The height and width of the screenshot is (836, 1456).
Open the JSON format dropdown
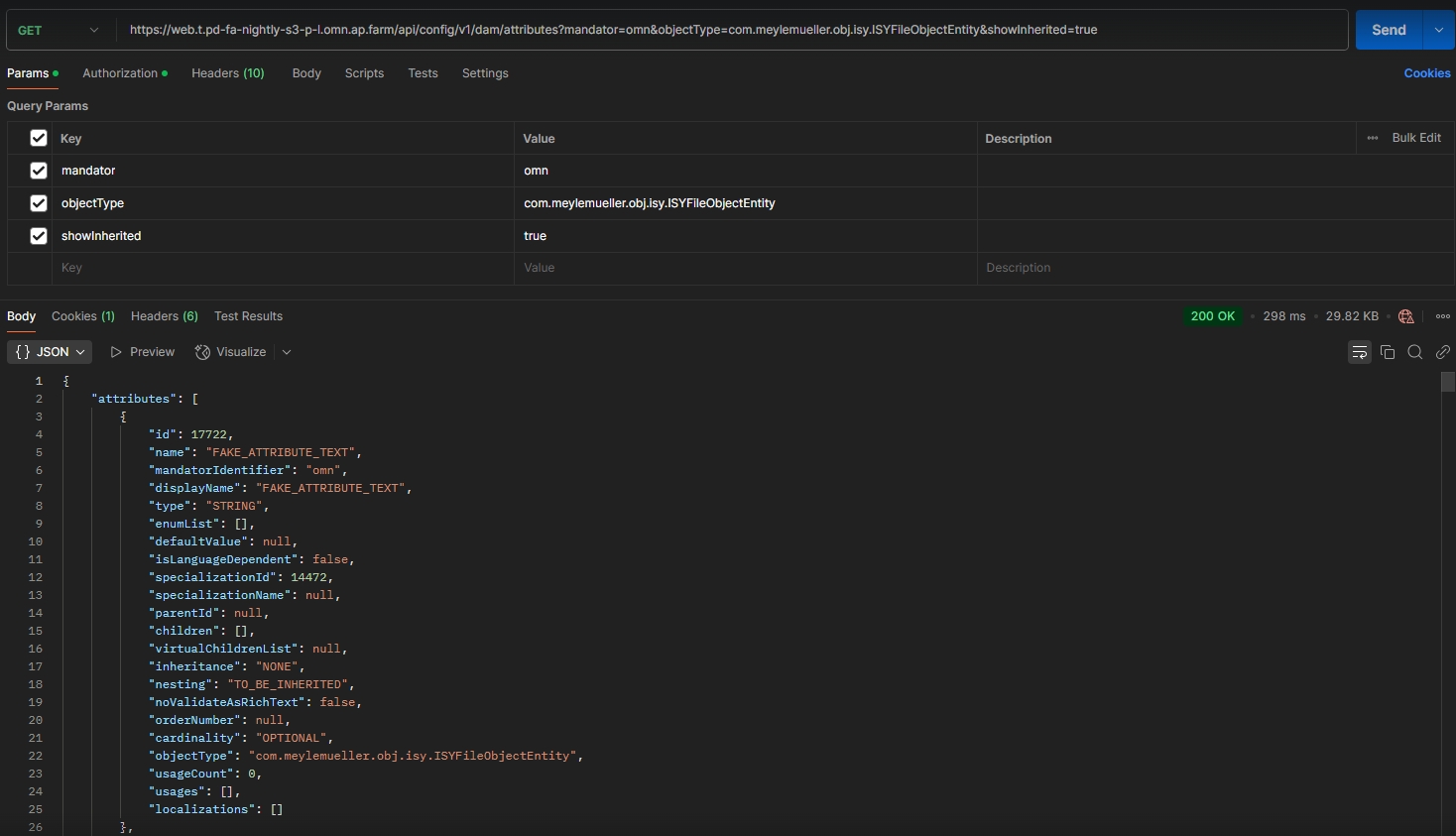50,352
